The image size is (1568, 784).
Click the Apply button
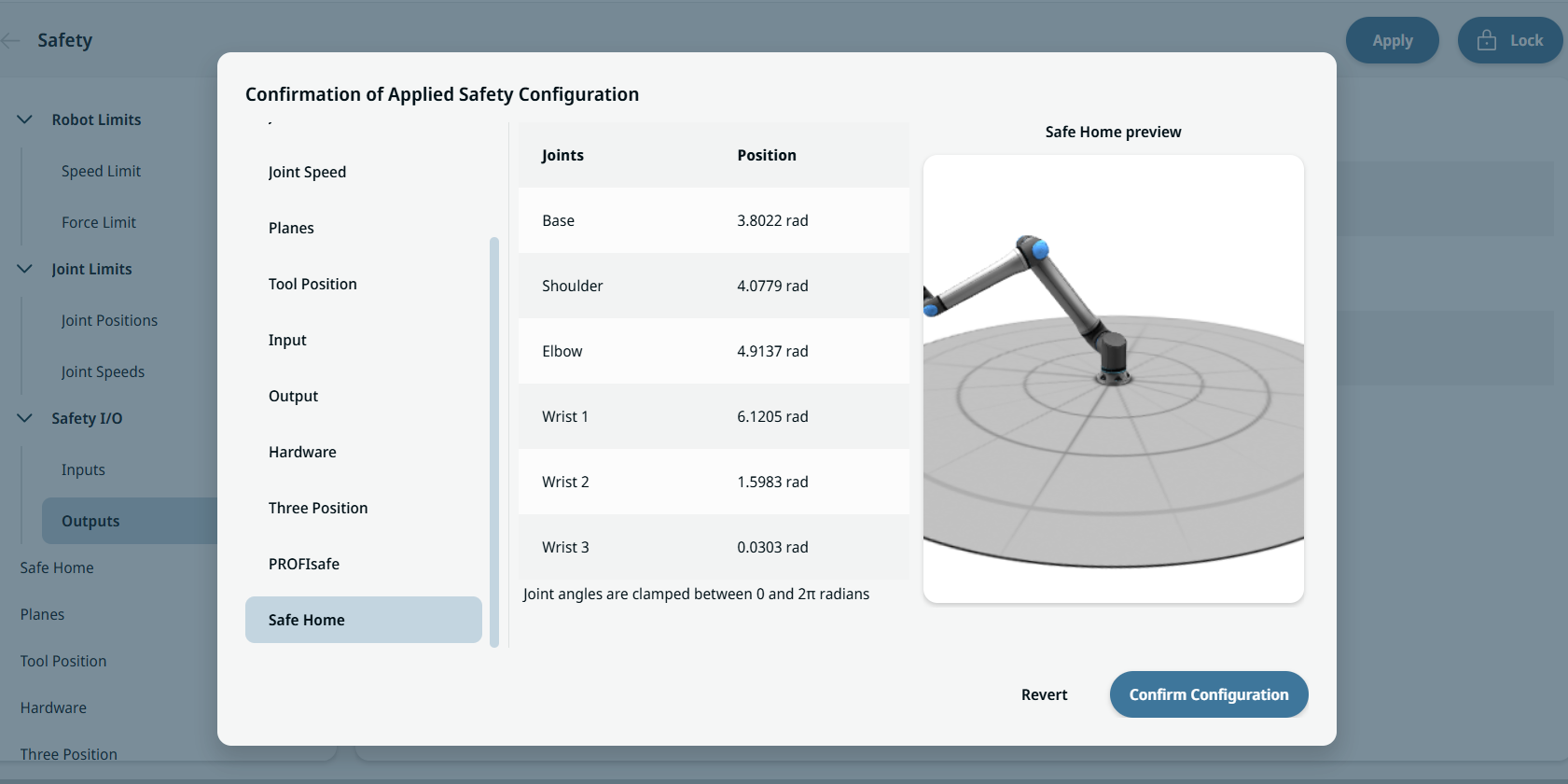coord(1392,40)
